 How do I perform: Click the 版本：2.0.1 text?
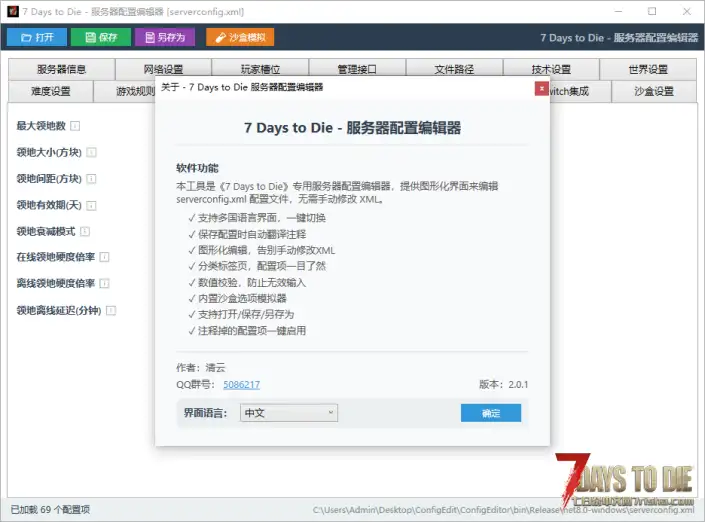[504, 384]
